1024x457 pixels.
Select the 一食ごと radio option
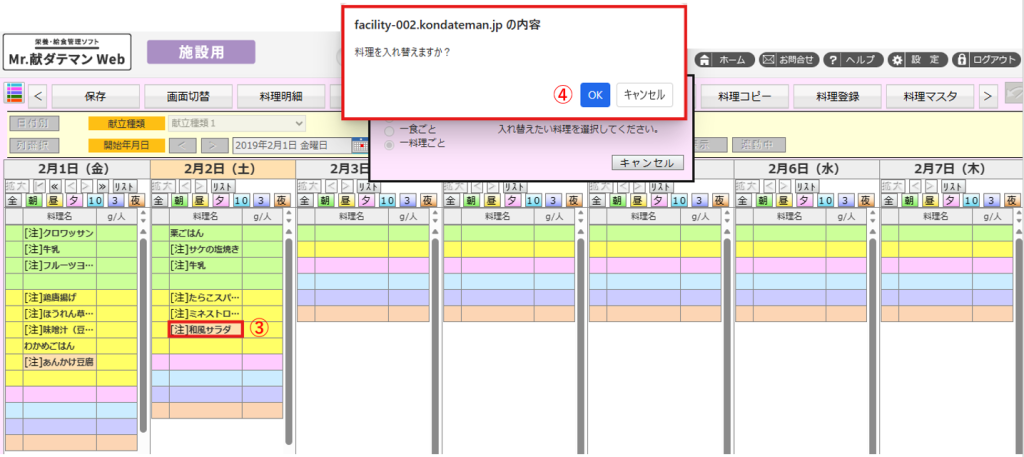click(390, 129)
